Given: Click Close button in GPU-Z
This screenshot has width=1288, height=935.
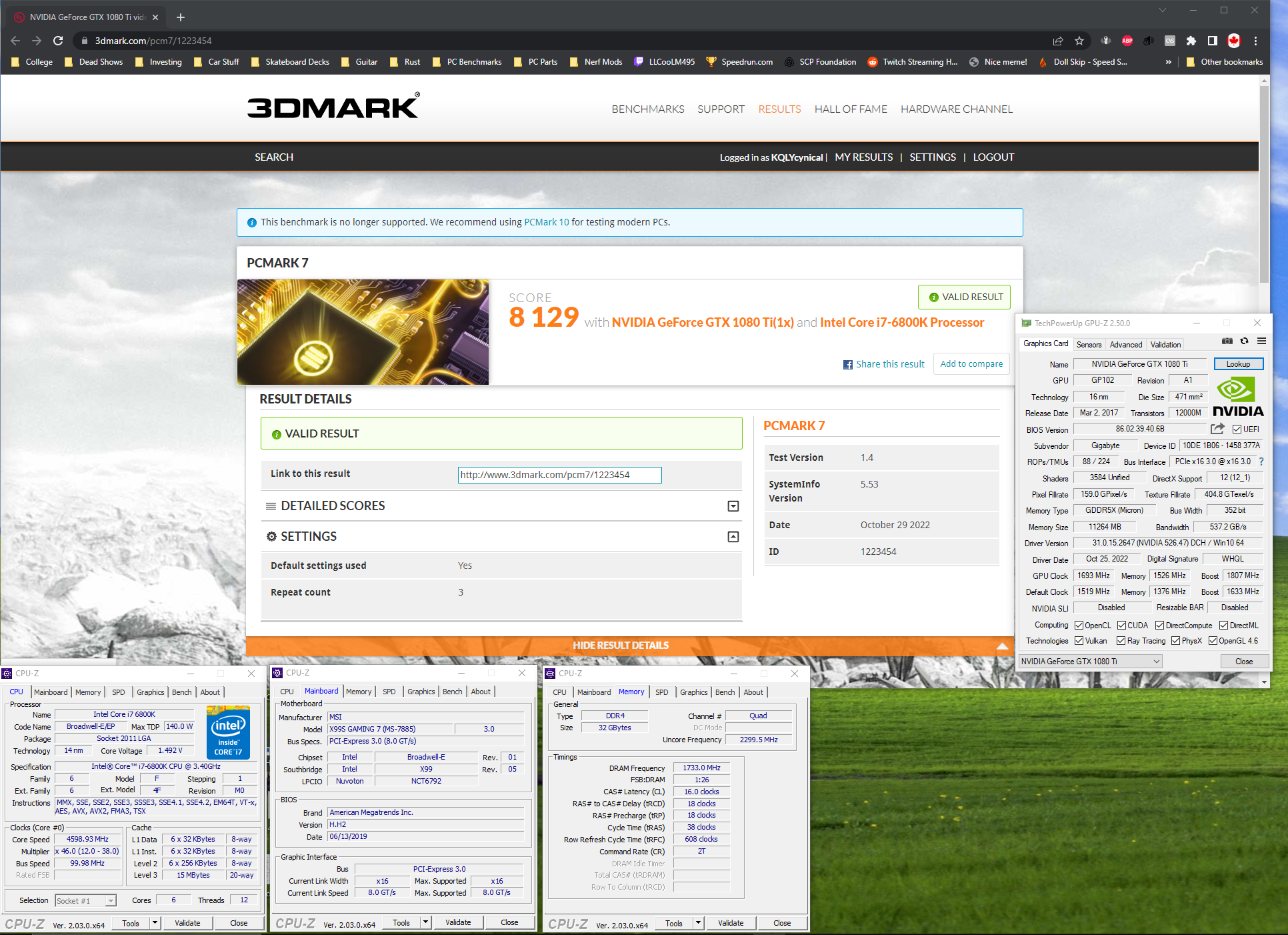Looking at the screenshot, I should [x=1244, y=662].
